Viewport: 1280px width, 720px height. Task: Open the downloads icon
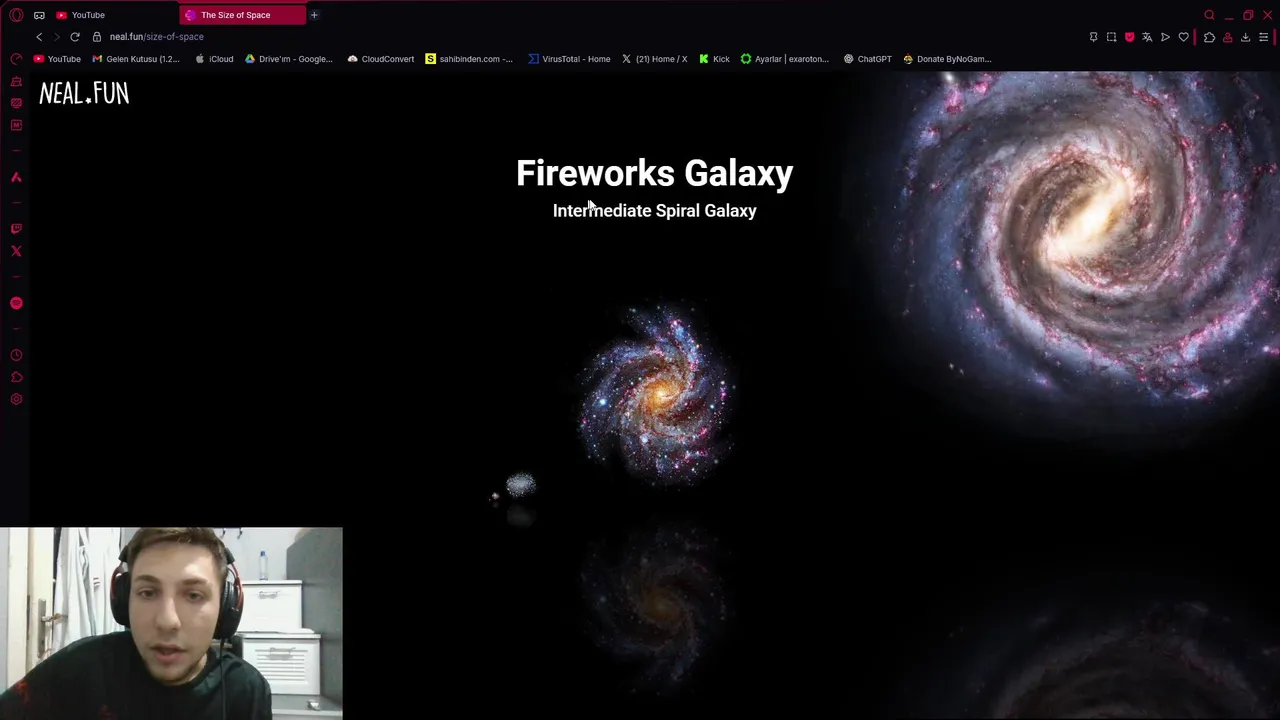click(x=1245, y=37)
